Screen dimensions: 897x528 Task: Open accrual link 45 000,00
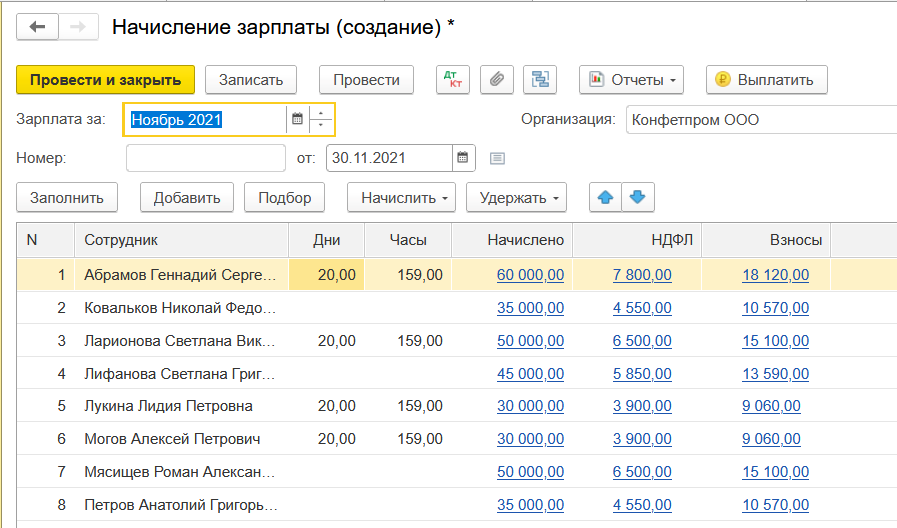coord(530,374)
